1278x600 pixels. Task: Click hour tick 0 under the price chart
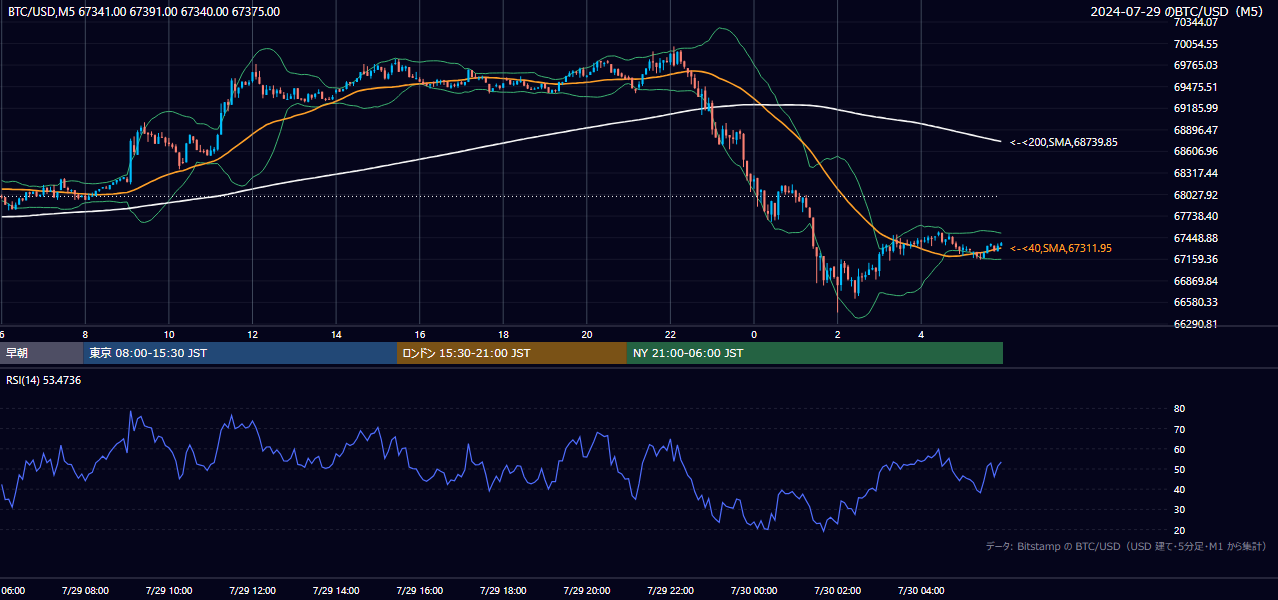point(754,335)
